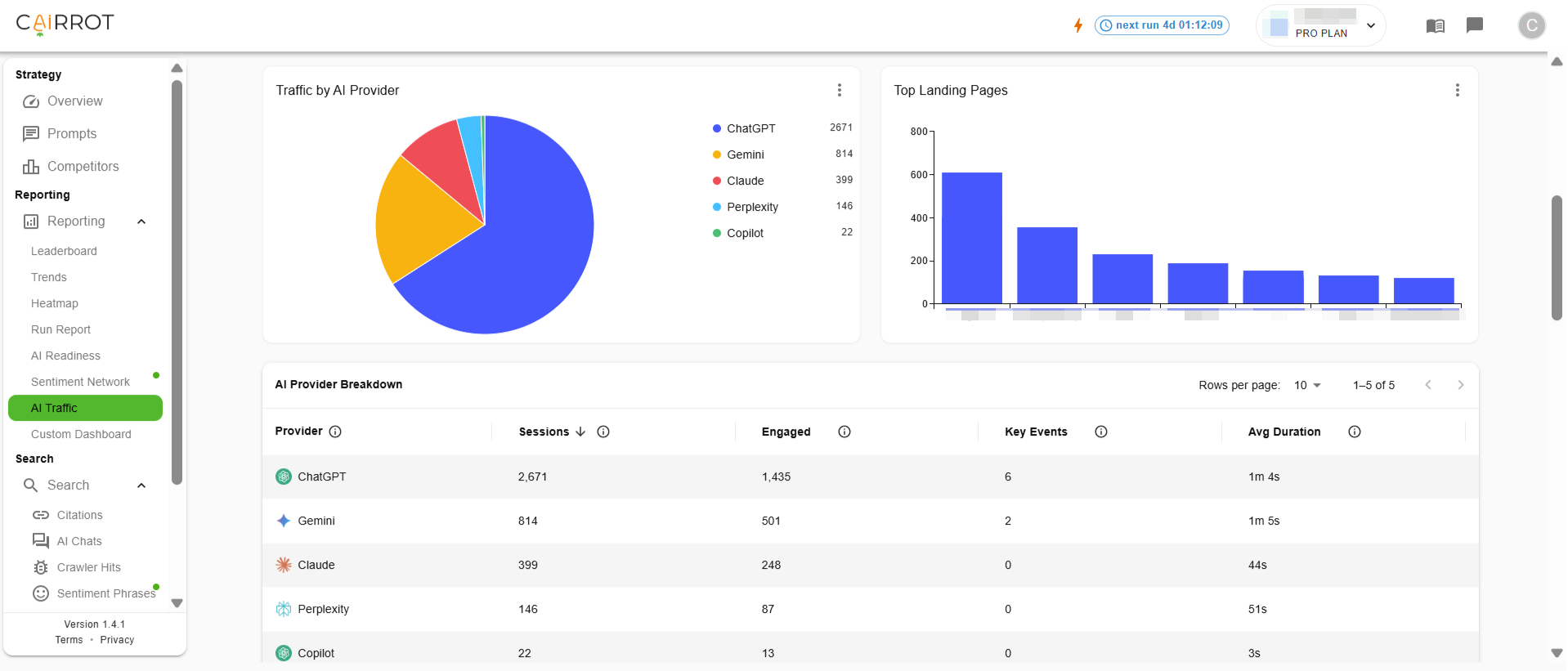
Task: Collapse the Reporting section chevron
Action: click(141, 221)
